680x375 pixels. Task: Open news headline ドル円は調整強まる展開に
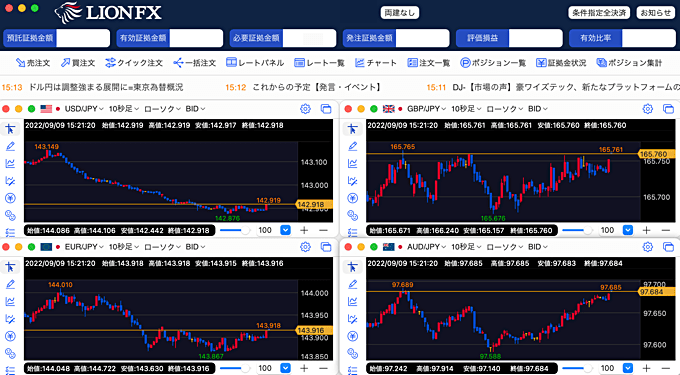(106, 87)
